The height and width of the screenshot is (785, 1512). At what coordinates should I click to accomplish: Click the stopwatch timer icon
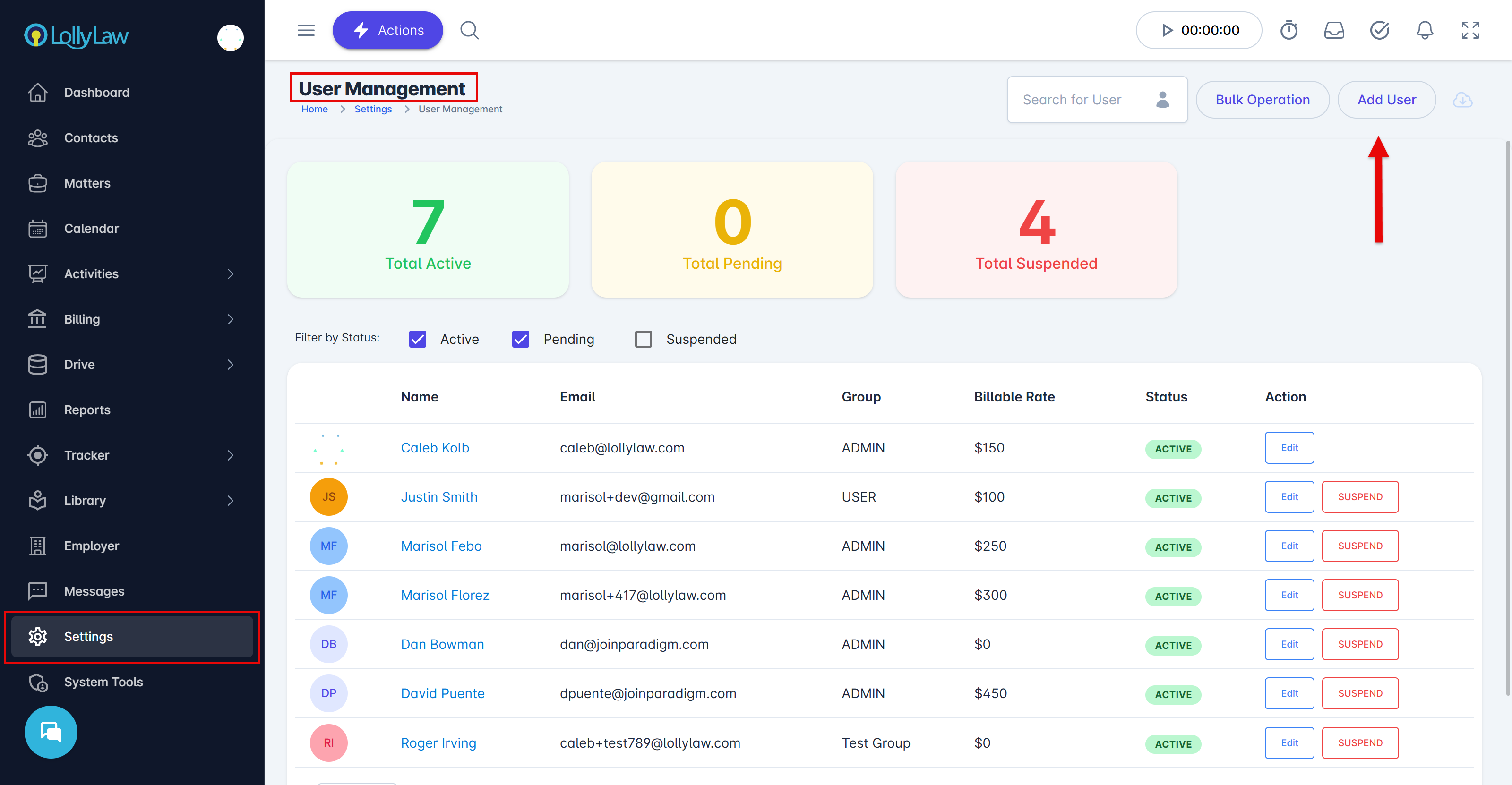point(1289,30)
